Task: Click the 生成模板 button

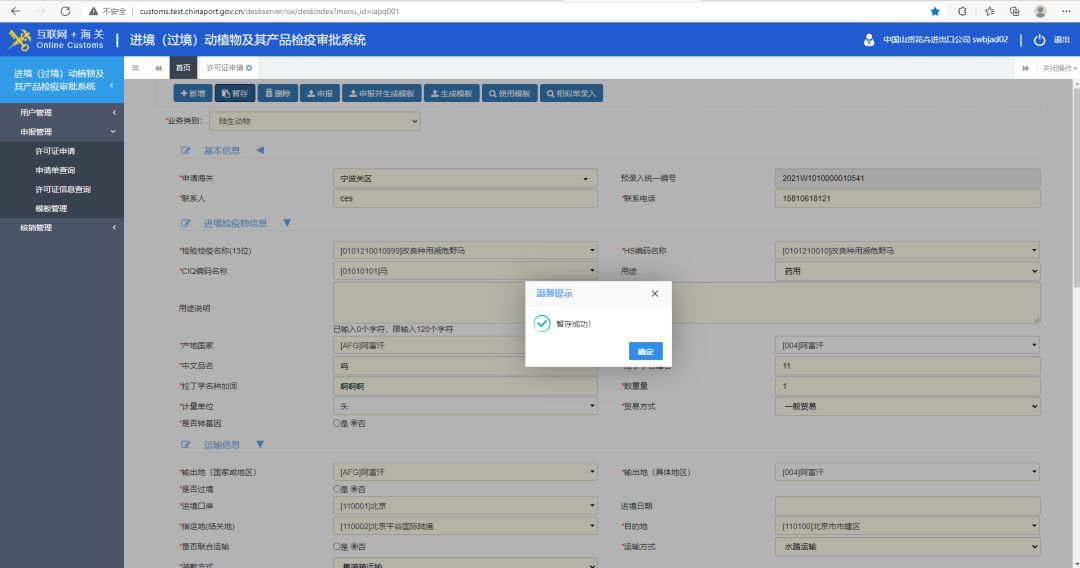Action: click(451, 94)
